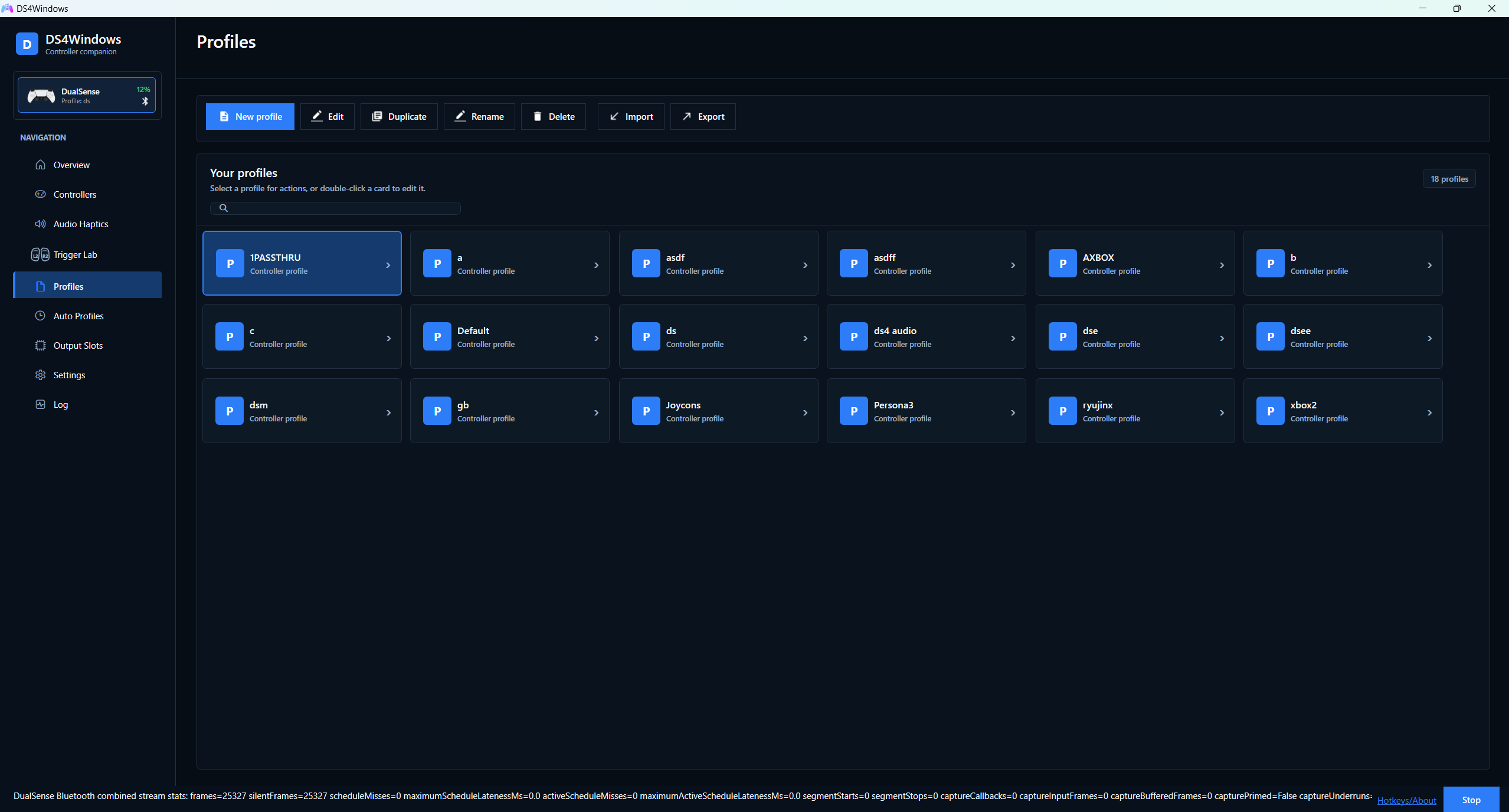Click the 'P' badge of Default profile
1509x812 pixels.
point(437,336)
